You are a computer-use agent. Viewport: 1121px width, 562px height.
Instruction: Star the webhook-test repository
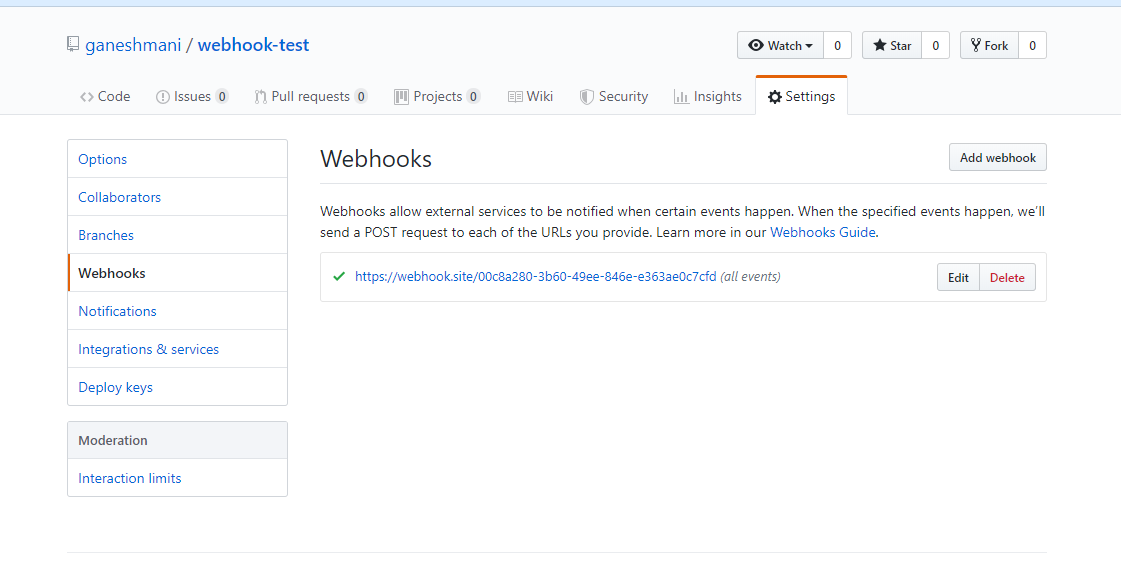892,45
